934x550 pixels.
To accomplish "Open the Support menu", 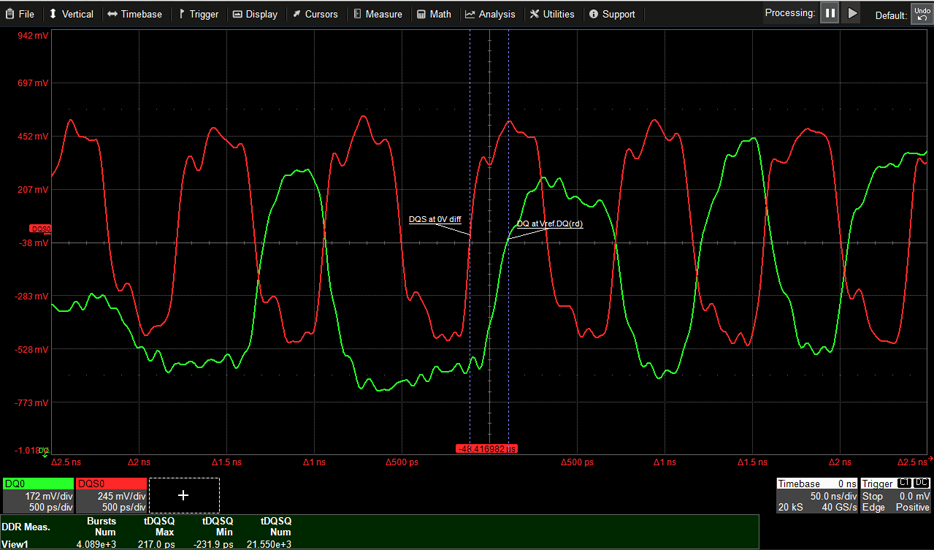I will [x=612, y=14].
